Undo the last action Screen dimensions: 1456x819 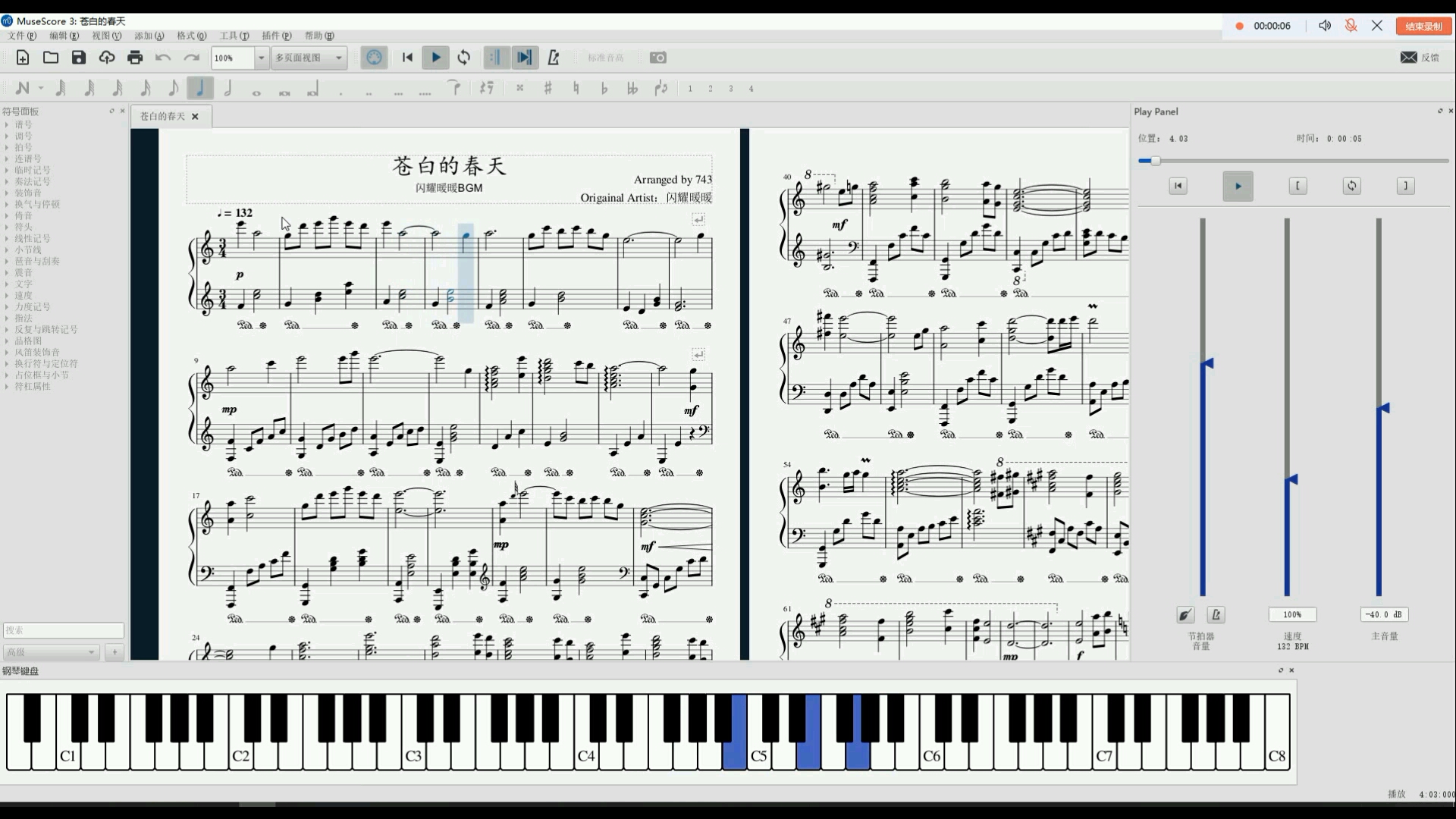pyautogui.click(x=163, y=58)
